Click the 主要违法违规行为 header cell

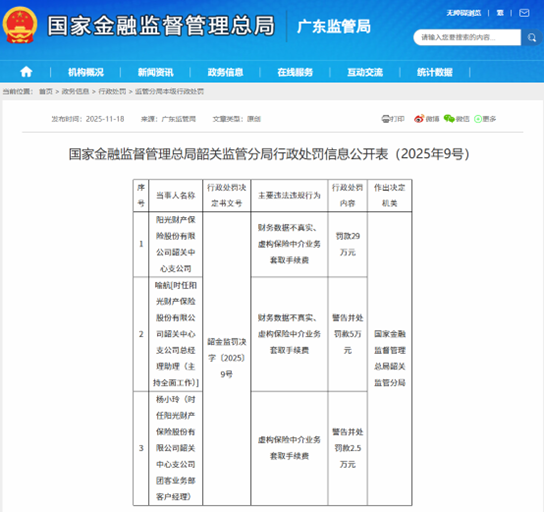(289, 195)
